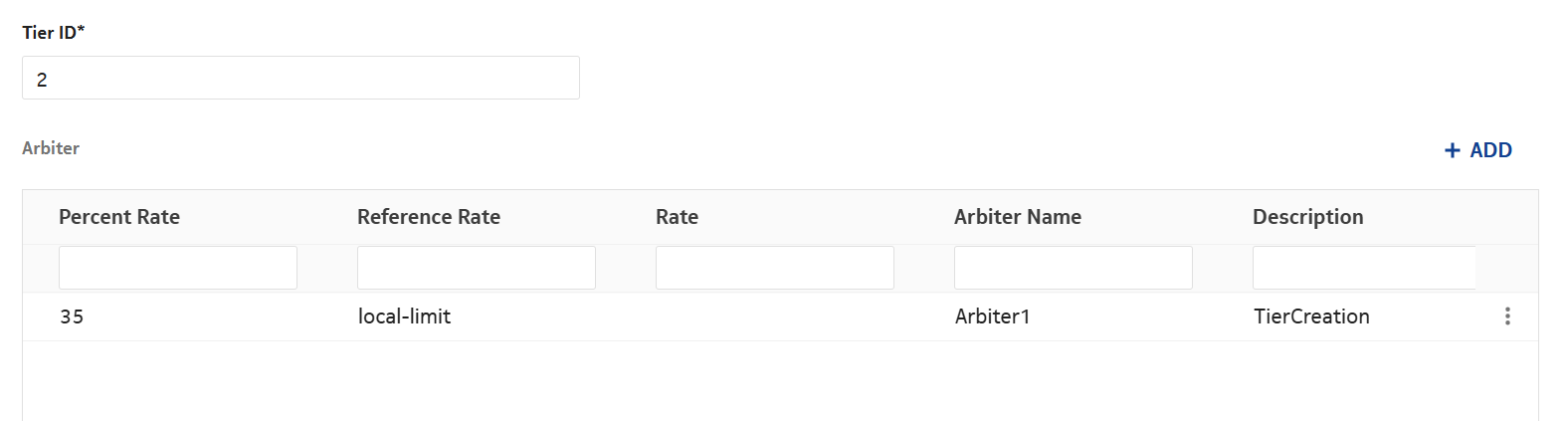Focus the Reference Rate filter box
Screen dimensions: 1568x421
coord(477,268)
